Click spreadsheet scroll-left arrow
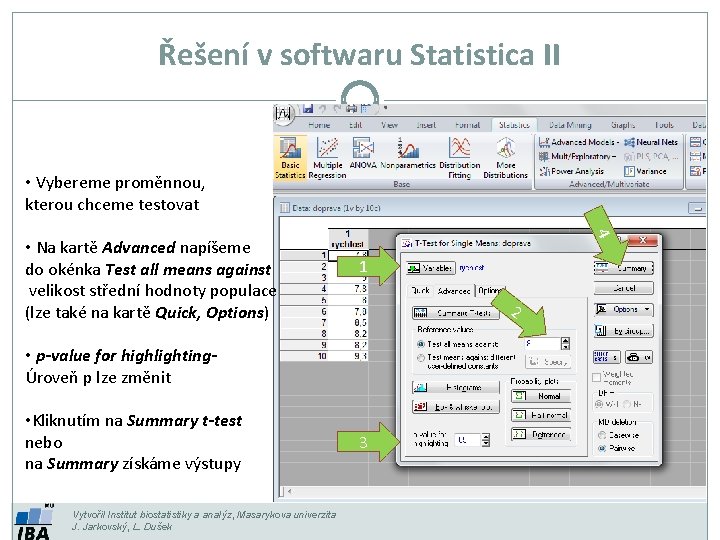The height and width of the screenshot is (540, 720). (289, 491)
